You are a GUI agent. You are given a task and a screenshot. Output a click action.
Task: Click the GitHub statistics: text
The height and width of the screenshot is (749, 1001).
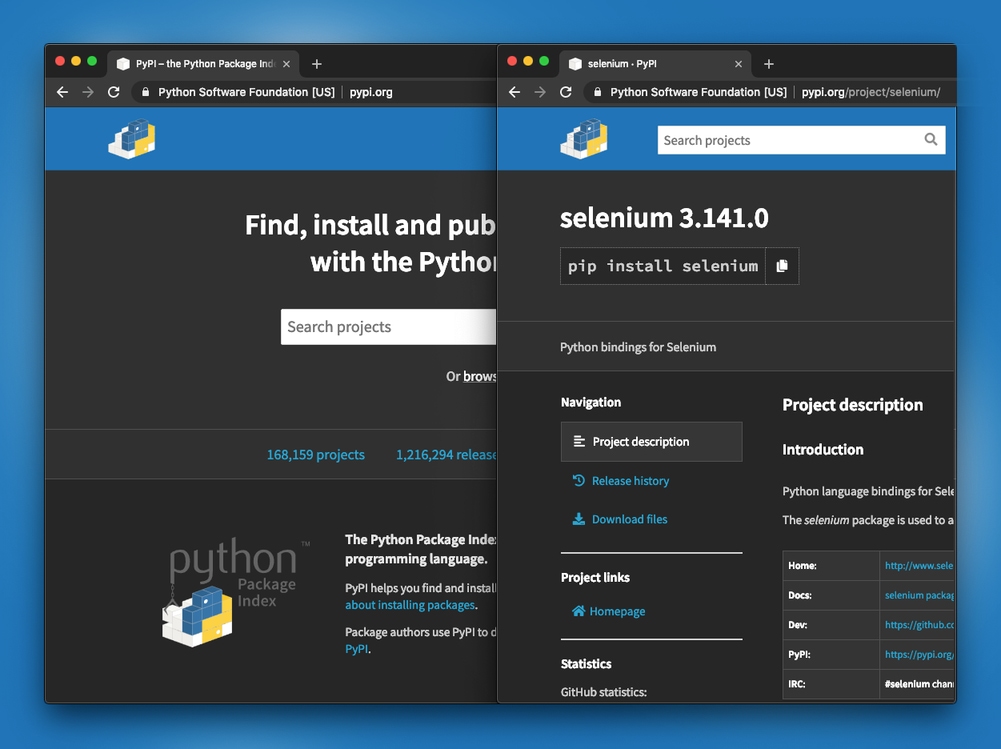(x=603, y=692)
